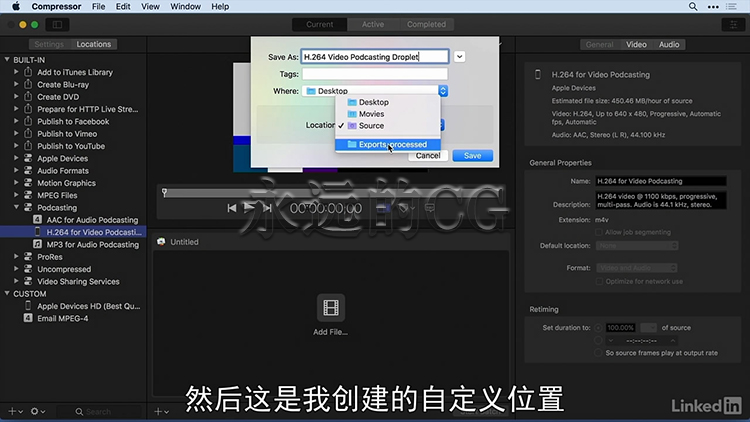Select the Publish to Vimeo share icon
Image resolution: width=750 pixels, height=422 pixels.
pos(28,133)
